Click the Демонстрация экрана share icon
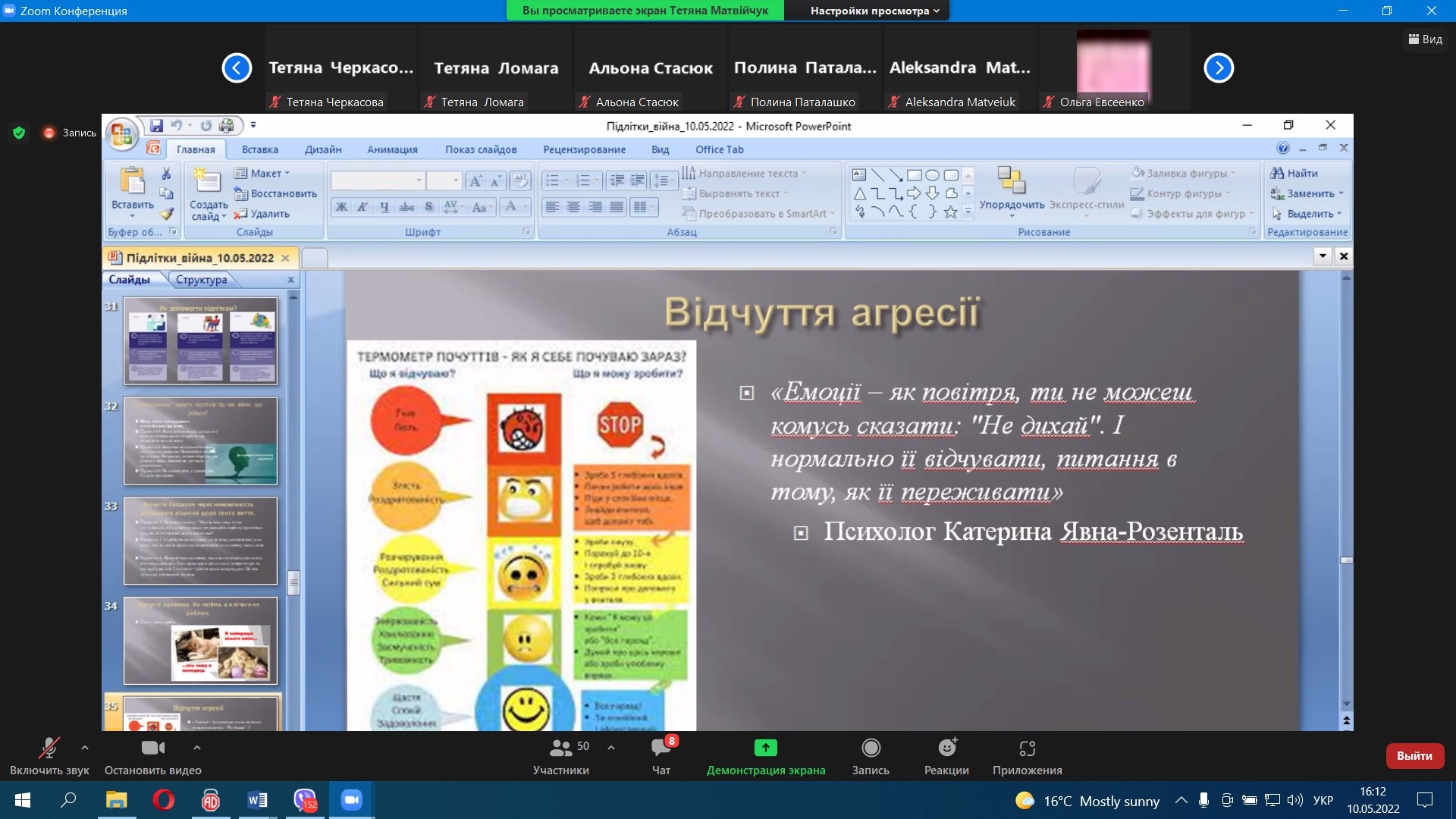This screenshot has height=819, width=1456. (x=765, y=748)
